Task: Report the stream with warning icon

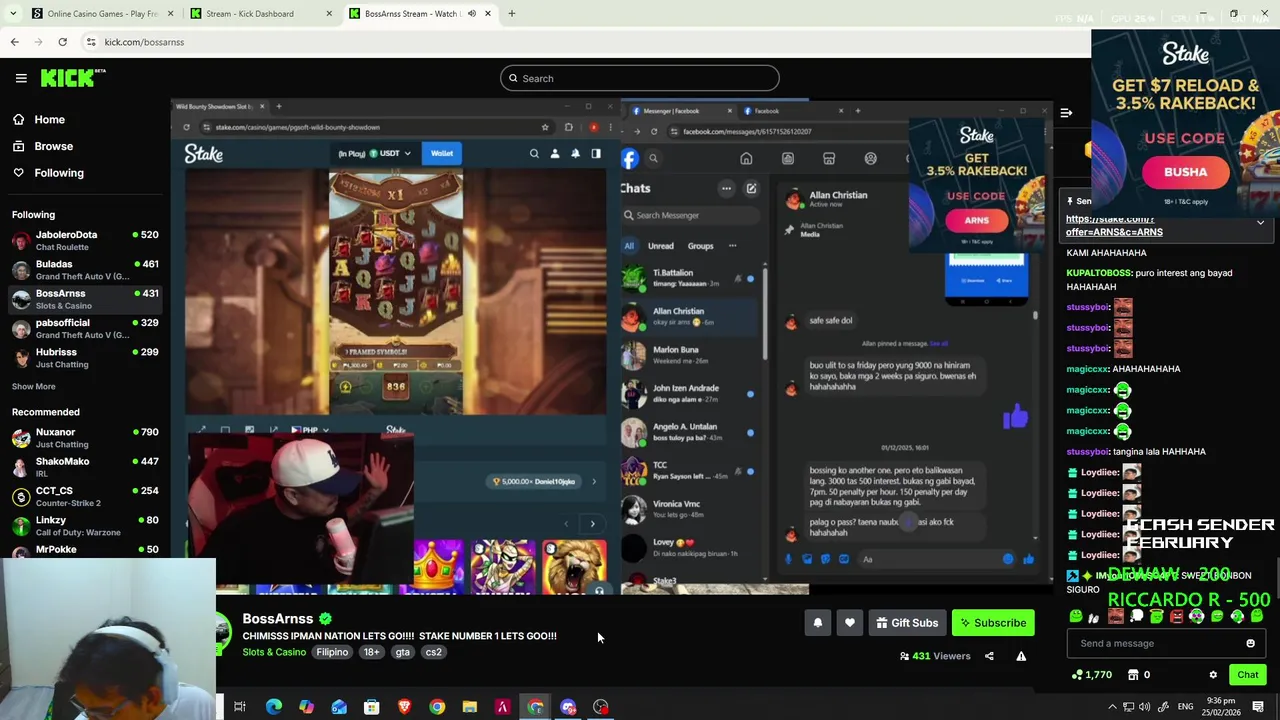Action: 1021,656
